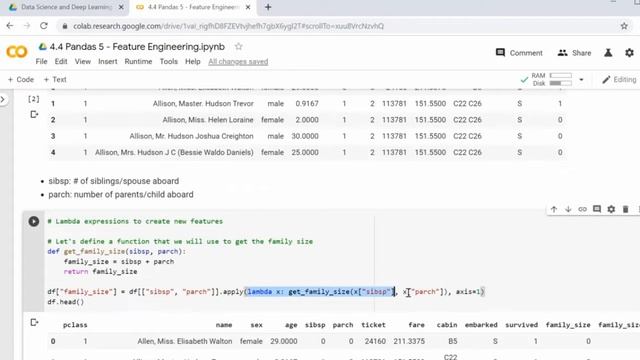Click All changes saved link
The width and height of the screenshot is (640, 360).
coord(238,62)
